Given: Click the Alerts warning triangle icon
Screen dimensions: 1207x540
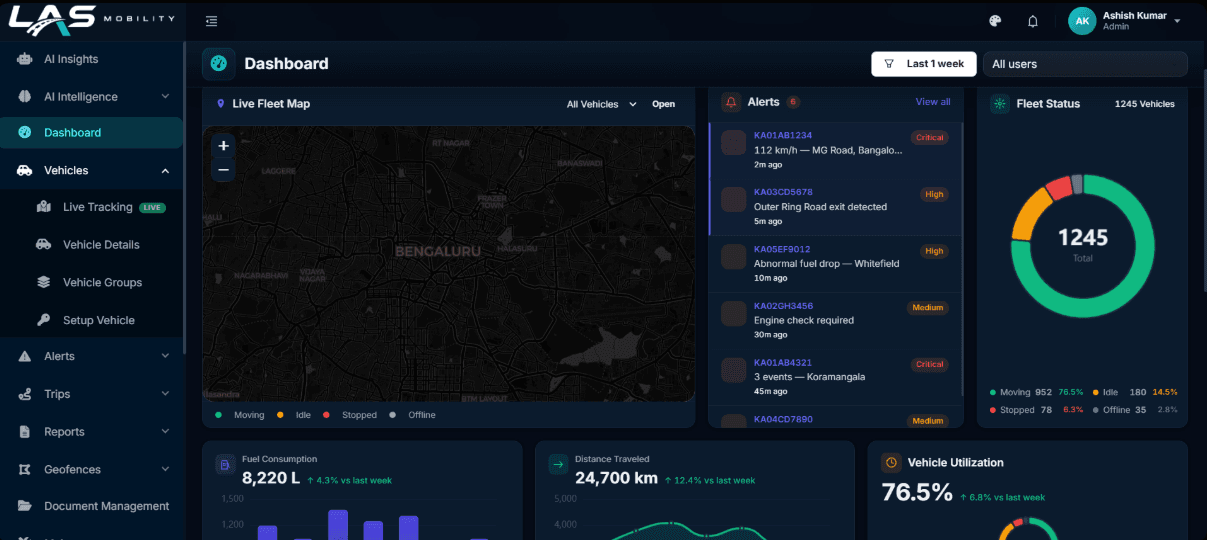Looking at the screenshot, I should point(25,356).
